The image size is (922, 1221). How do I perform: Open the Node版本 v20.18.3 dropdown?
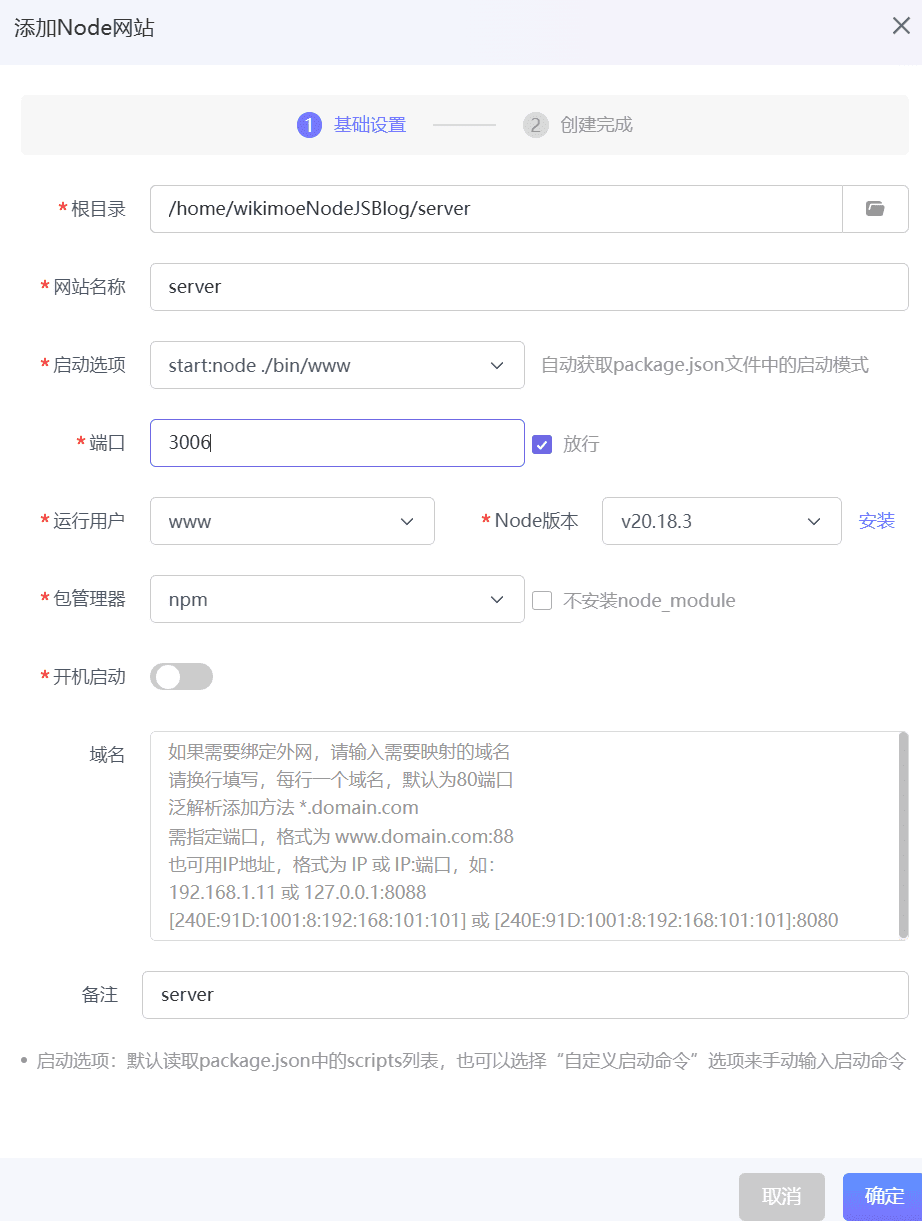coord(721,521)
